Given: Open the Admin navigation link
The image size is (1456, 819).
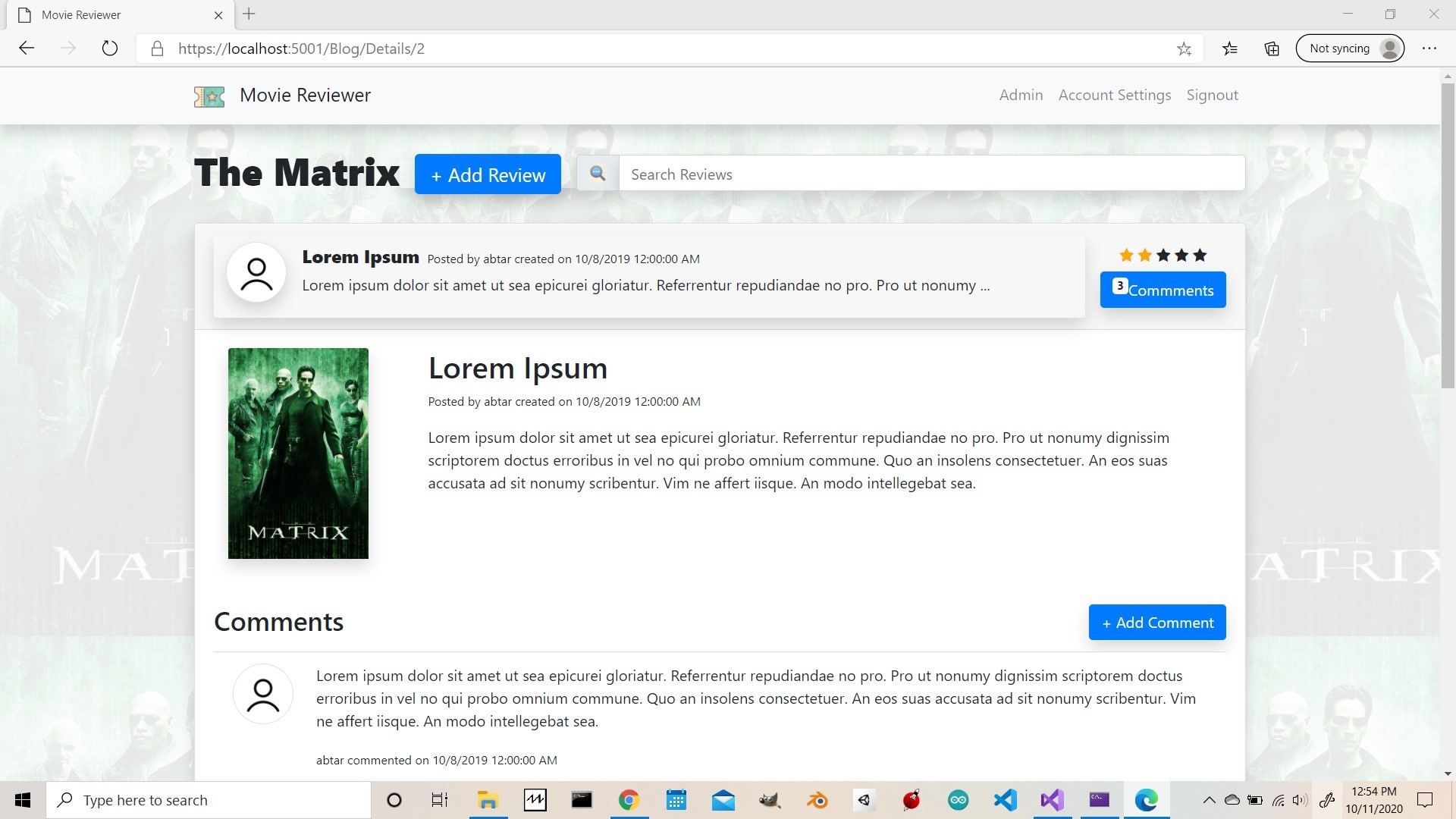Looking at the screenshot, I should click(x=1021, y=95).
